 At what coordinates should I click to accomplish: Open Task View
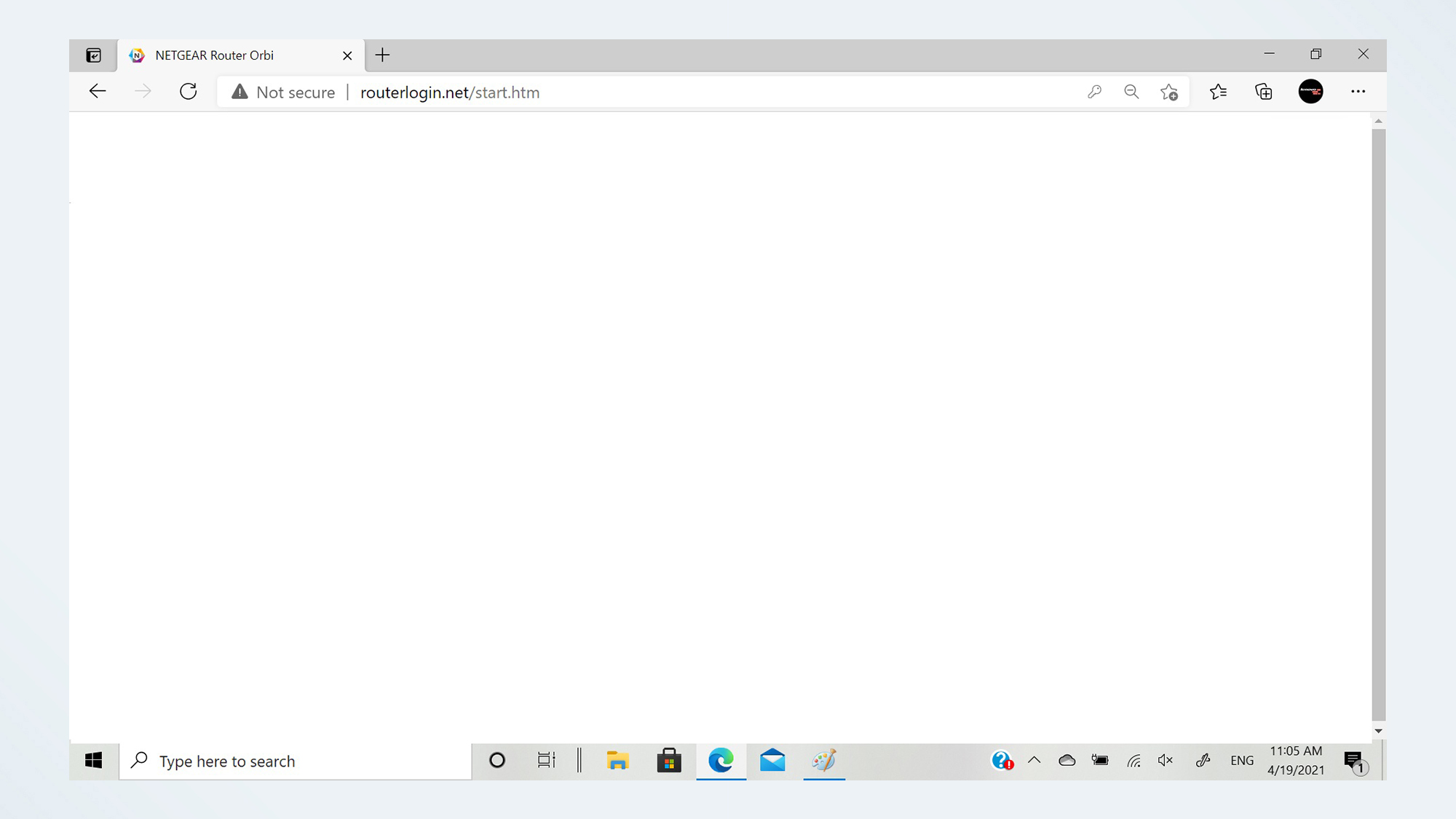(546, 761)
